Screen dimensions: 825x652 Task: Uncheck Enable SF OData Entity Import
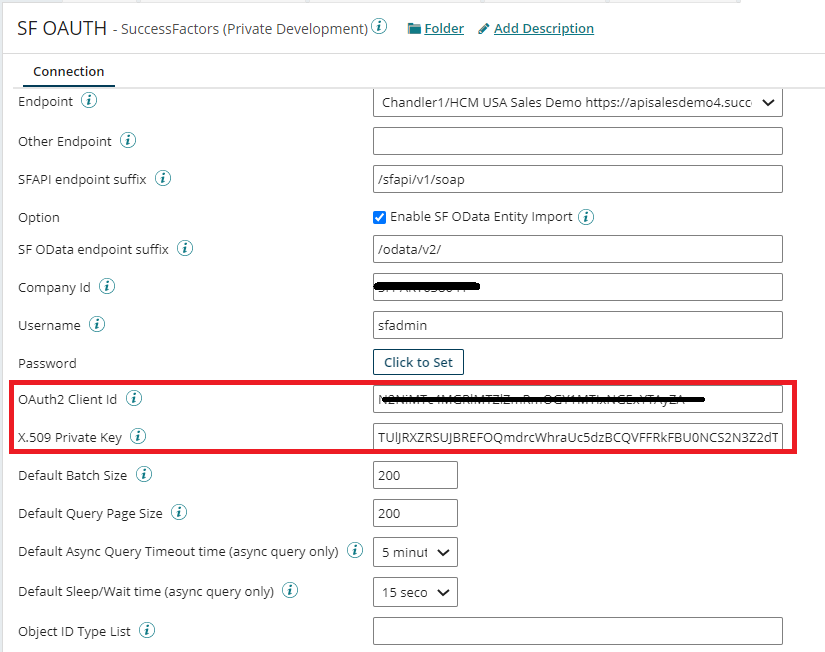[x=379, y=217]
